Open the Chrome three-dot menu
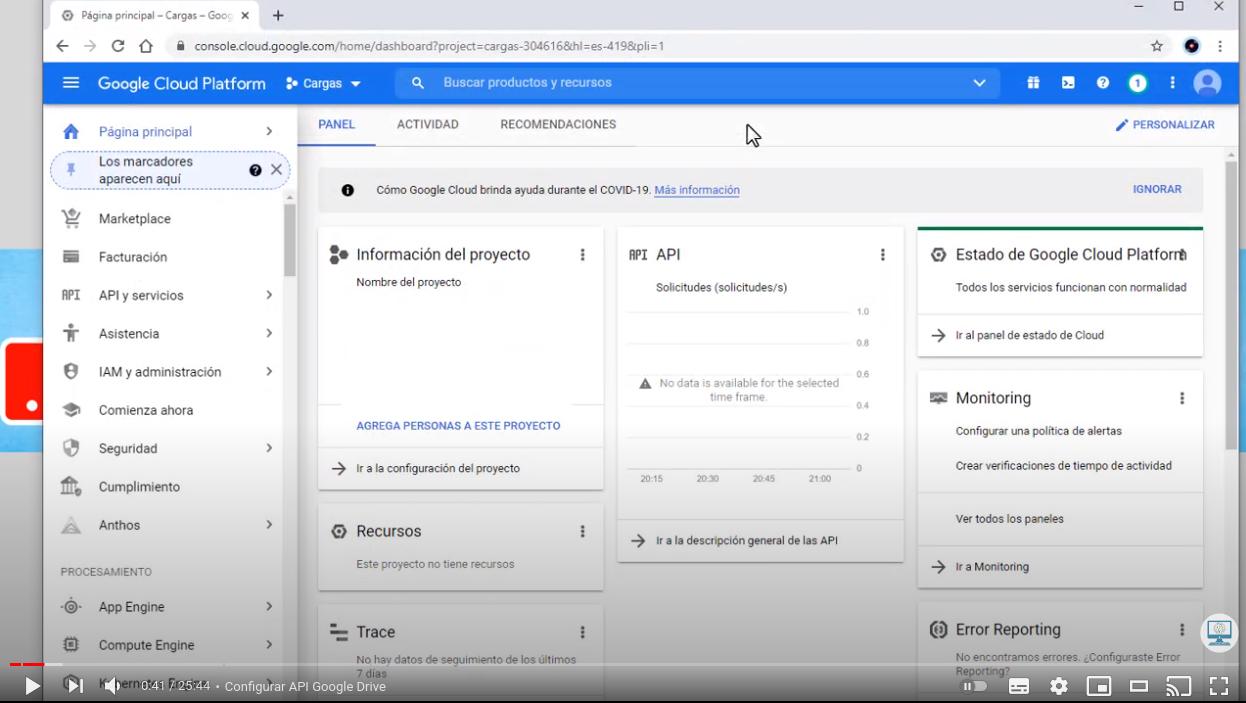The width and height of the screenshot is (1246, 703). [x=1220, y=46]
